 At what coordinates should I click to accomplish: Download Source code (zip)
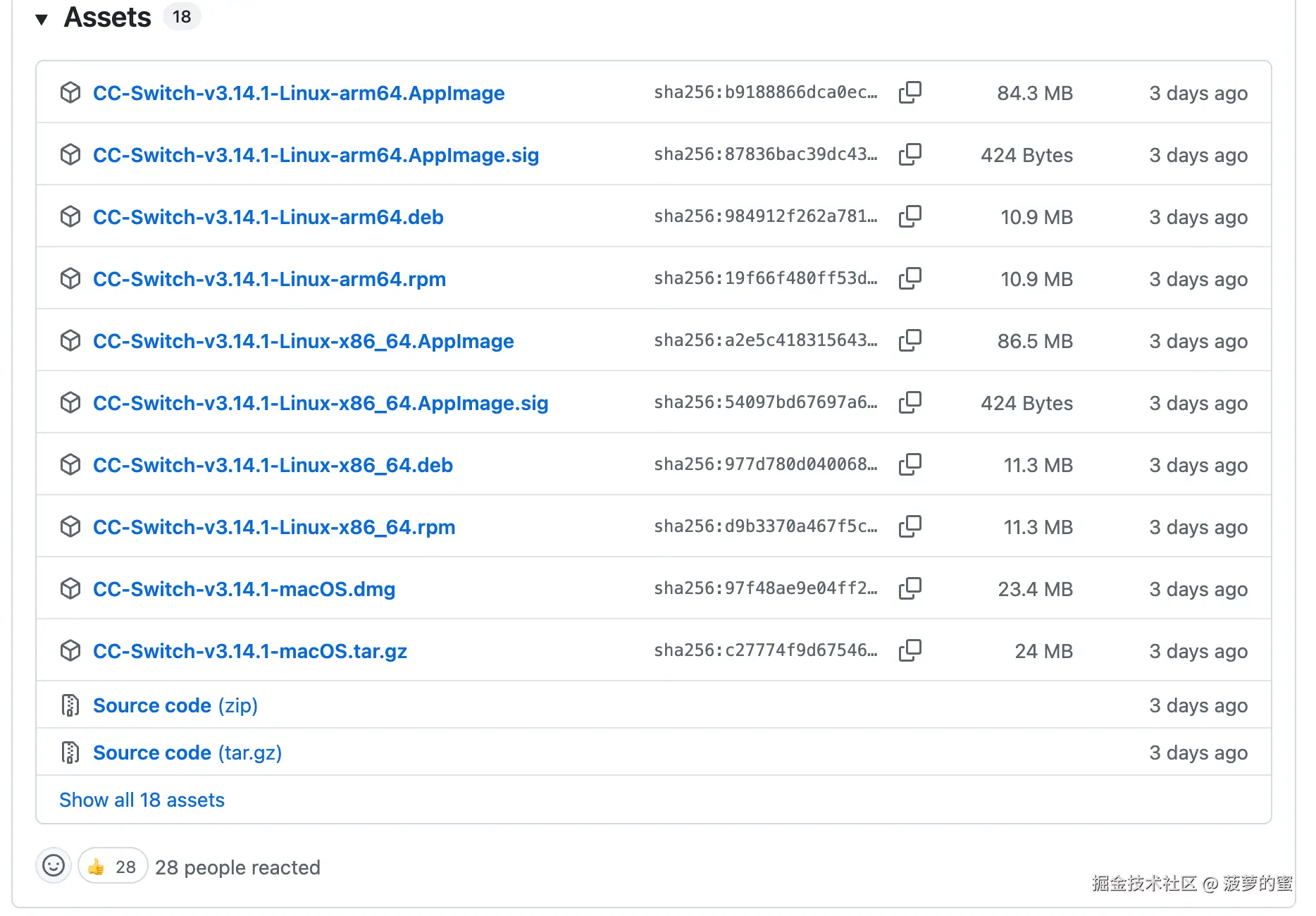point(175,705)
